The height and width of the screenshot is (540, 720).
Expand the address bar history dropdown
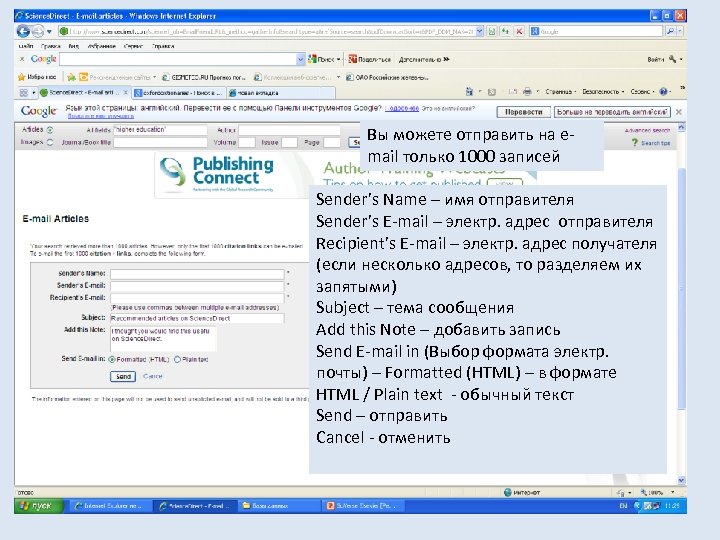pos(480,31)
